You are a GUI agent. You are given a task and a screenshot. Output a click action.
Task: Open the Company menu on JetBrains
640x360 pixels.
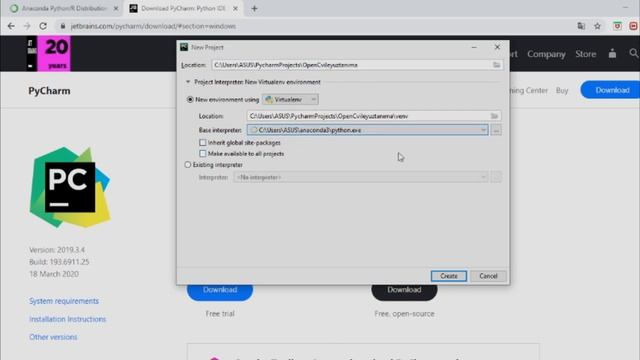[x=546, y=54]
